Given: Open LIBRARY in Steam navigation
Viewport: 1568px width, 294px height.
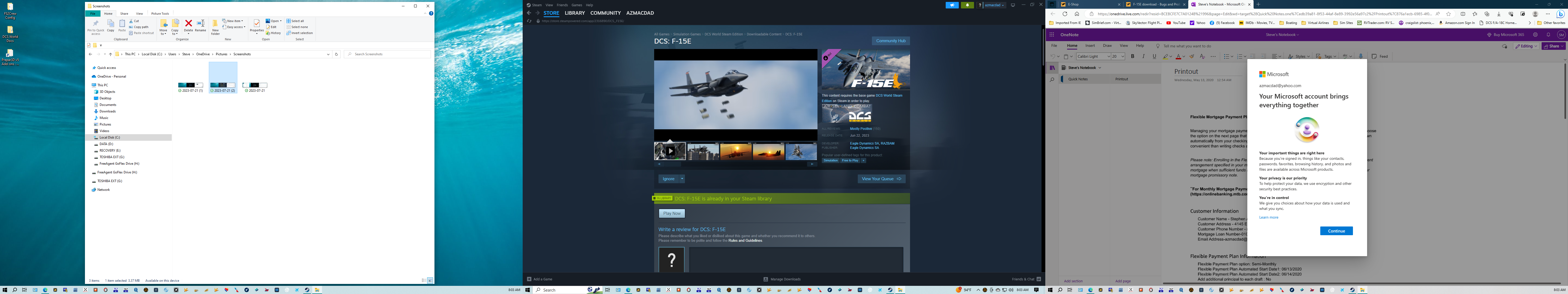Looking at the screenshot, I should [x=575, y=13].
